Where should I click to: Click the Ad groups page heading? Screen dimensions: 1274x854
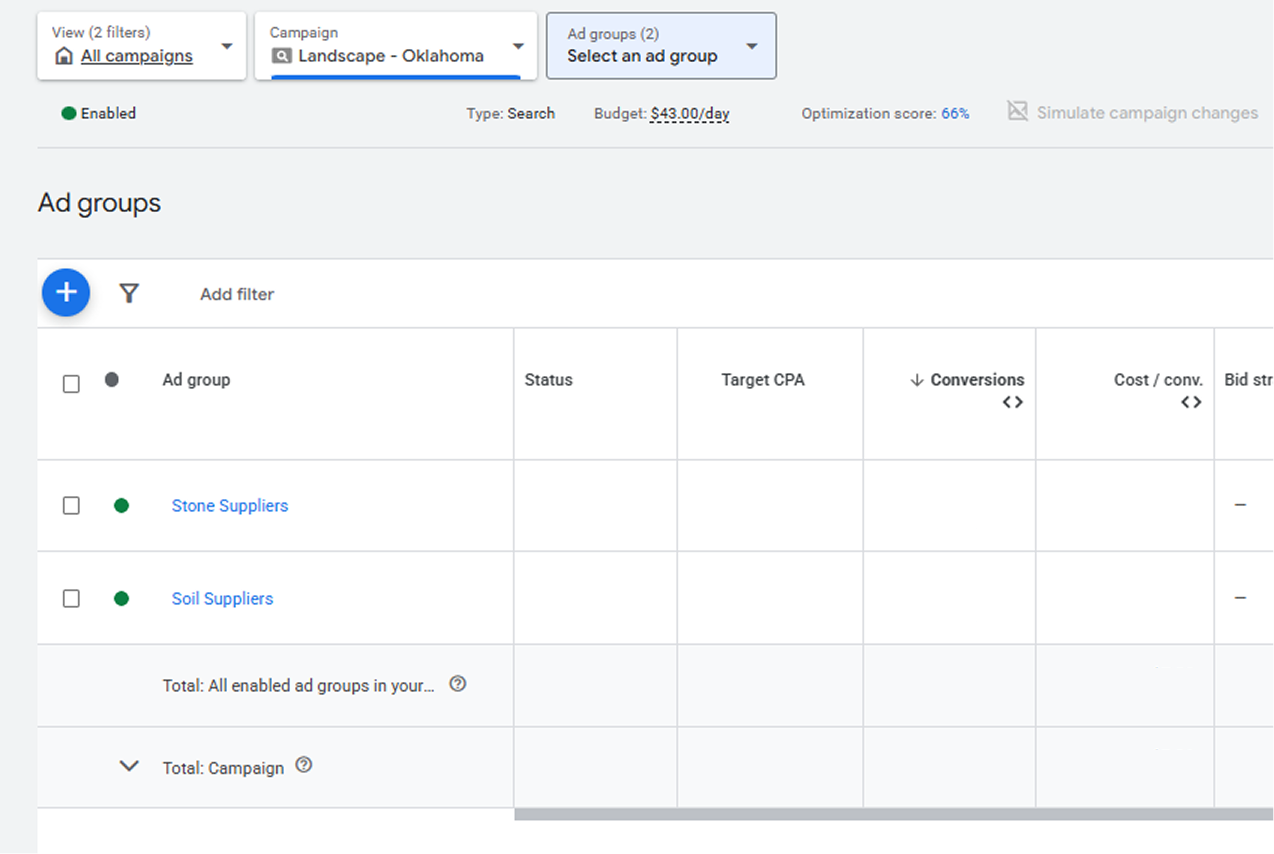pyautogui.click(x=99, y=203)
